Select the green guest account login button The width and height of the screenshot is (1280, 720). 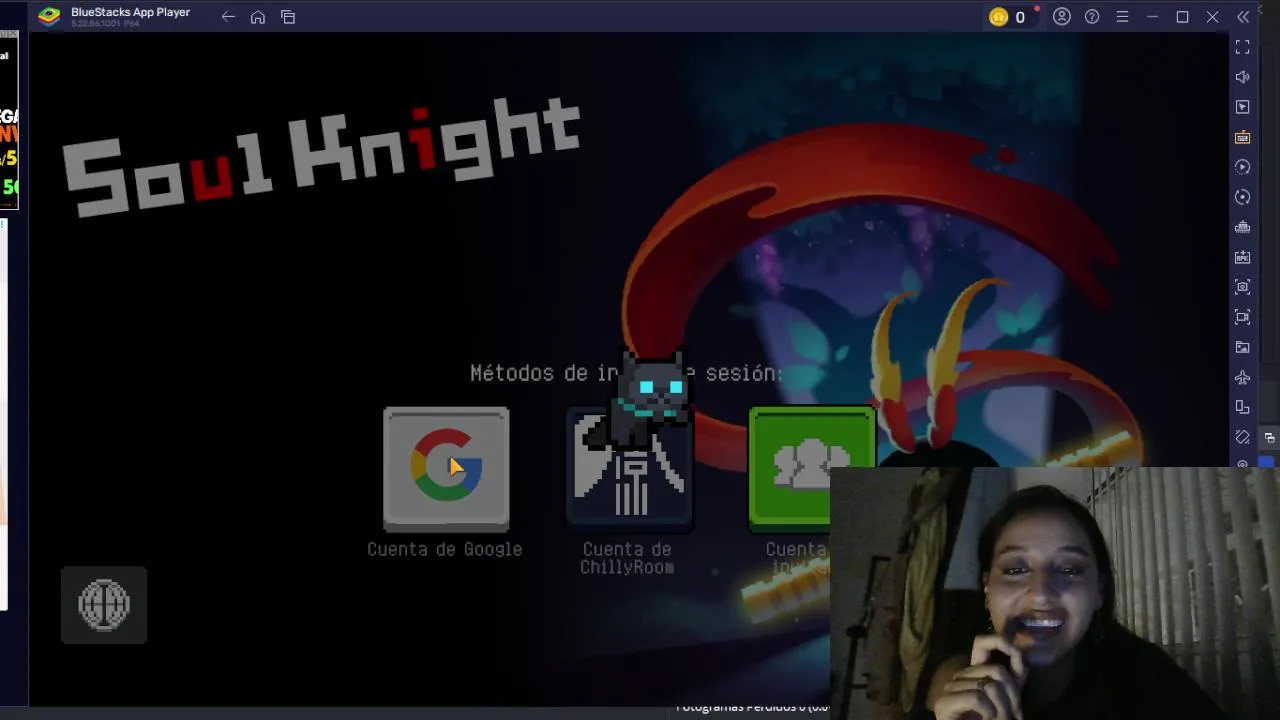811,468
